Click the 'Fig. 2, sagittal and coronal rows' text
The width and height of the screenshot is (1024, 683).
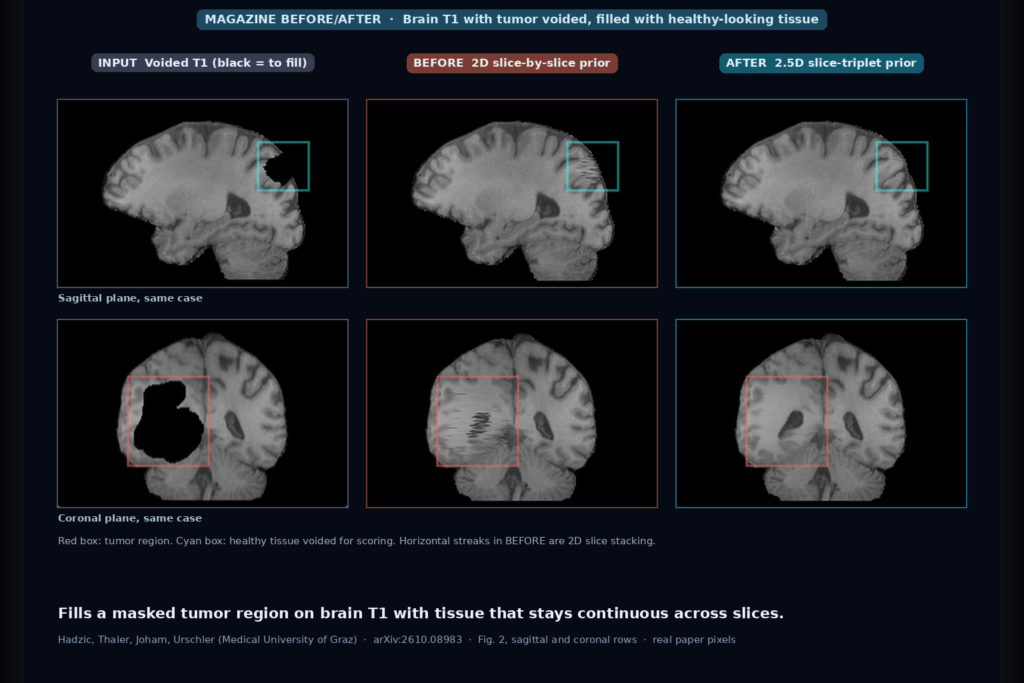tap(557, 639)
